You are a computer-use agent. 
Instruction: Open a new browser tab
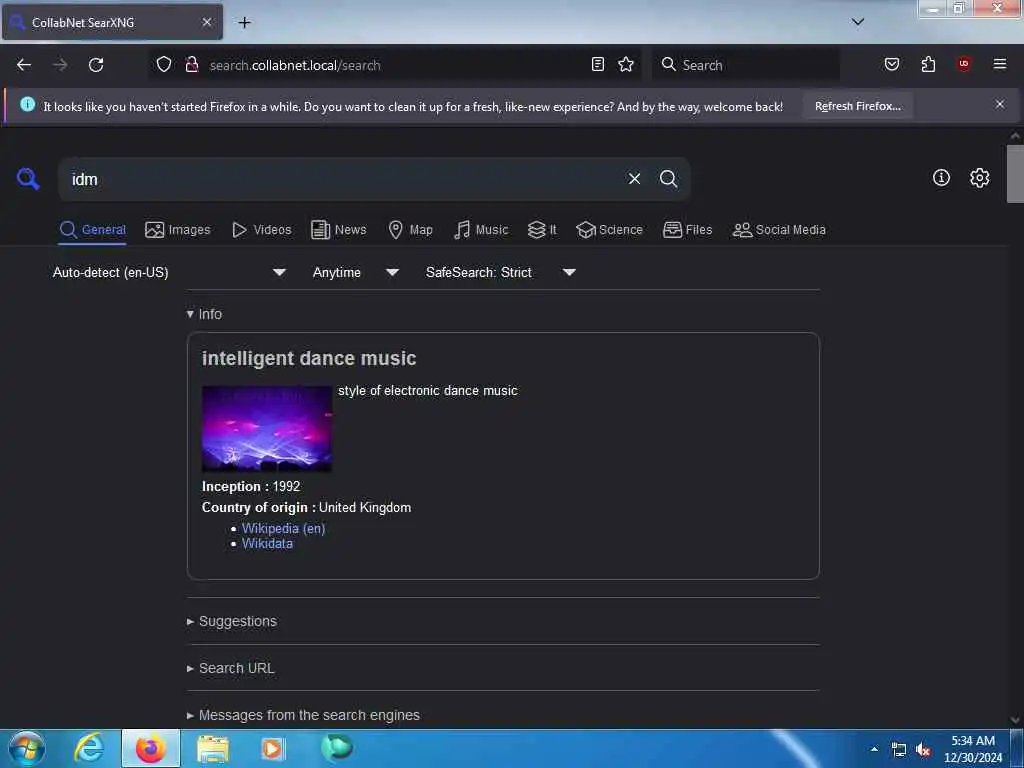(244, 22)
